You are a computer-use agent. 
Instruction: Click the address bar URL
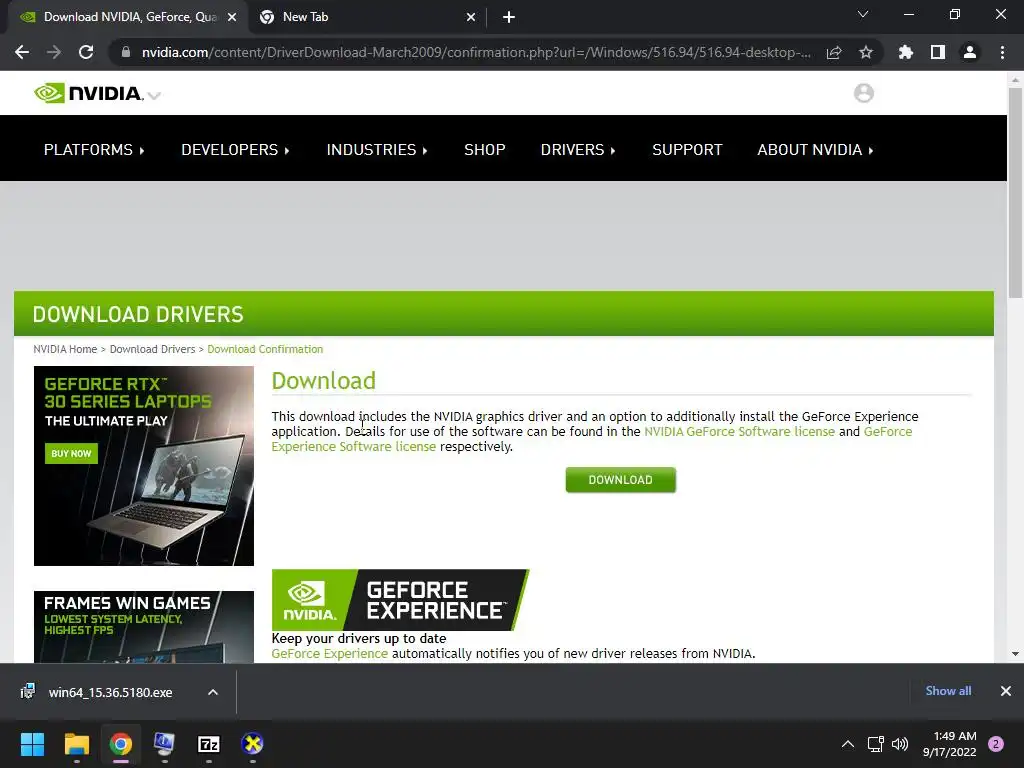[476, 52]
